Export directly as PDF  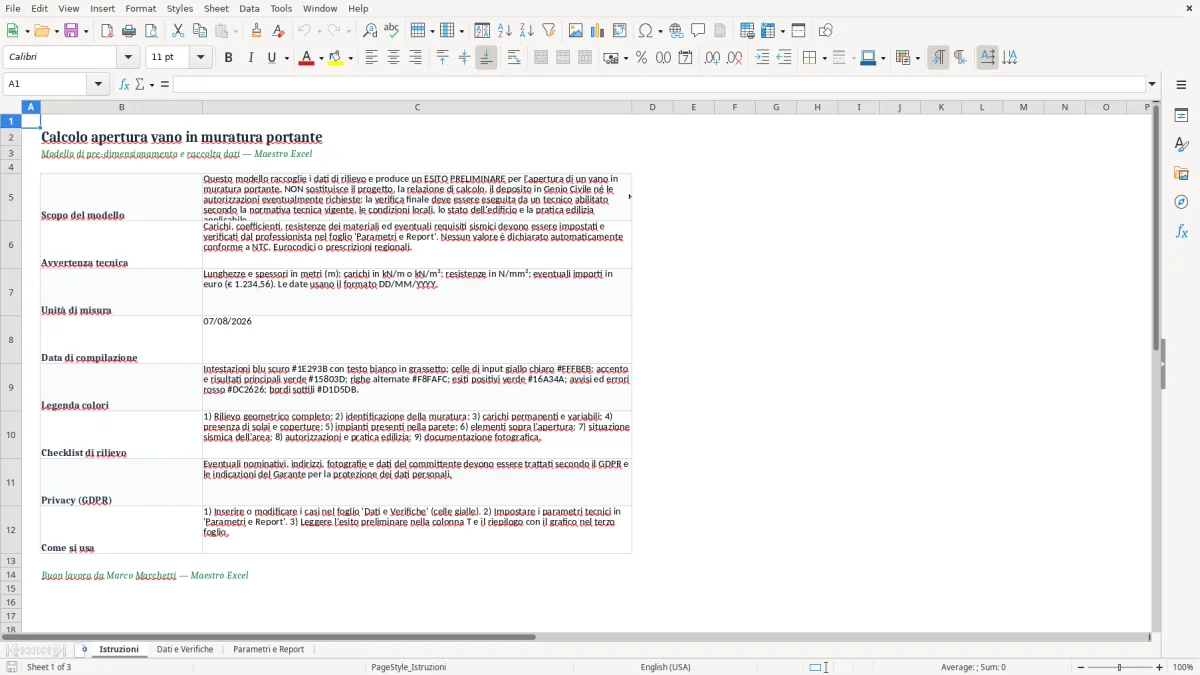point(107,31)
